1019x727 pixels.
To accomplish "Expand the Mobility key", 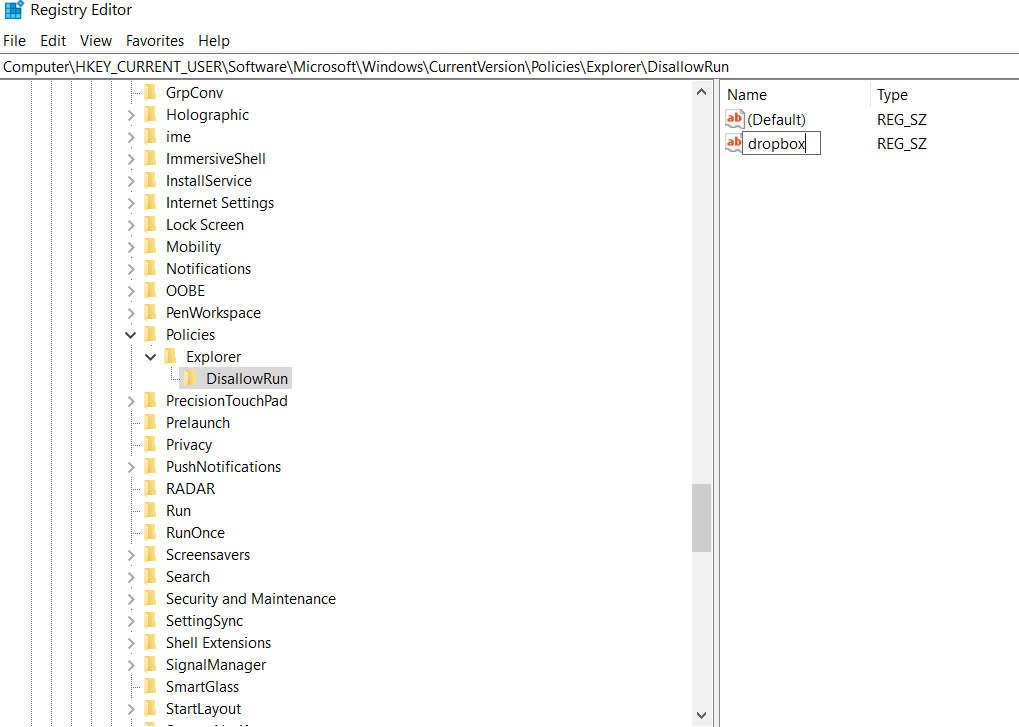I will pyautogui.click(x=131, y=247).
